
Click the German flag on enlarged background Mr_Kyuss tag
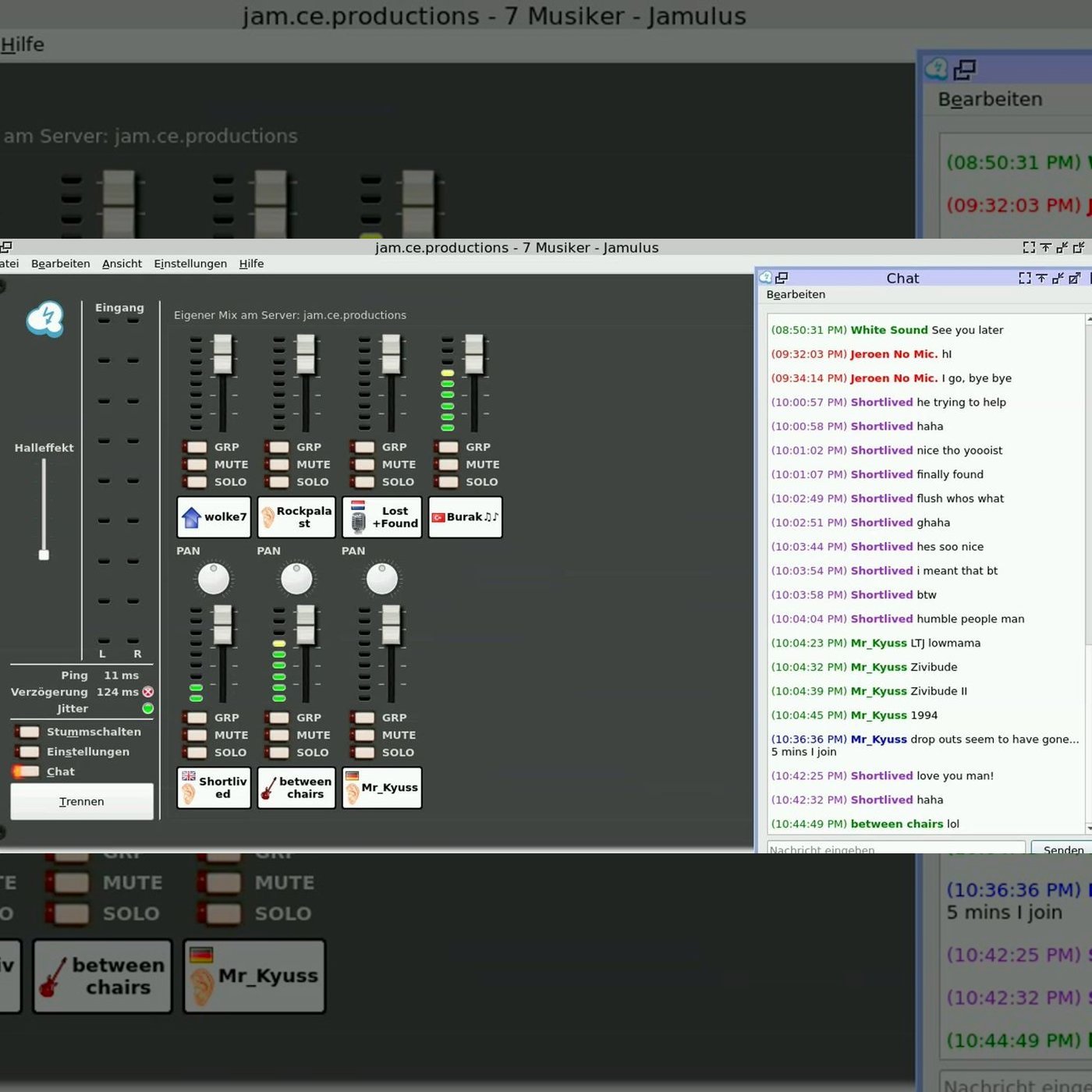[x=201, y=955]
